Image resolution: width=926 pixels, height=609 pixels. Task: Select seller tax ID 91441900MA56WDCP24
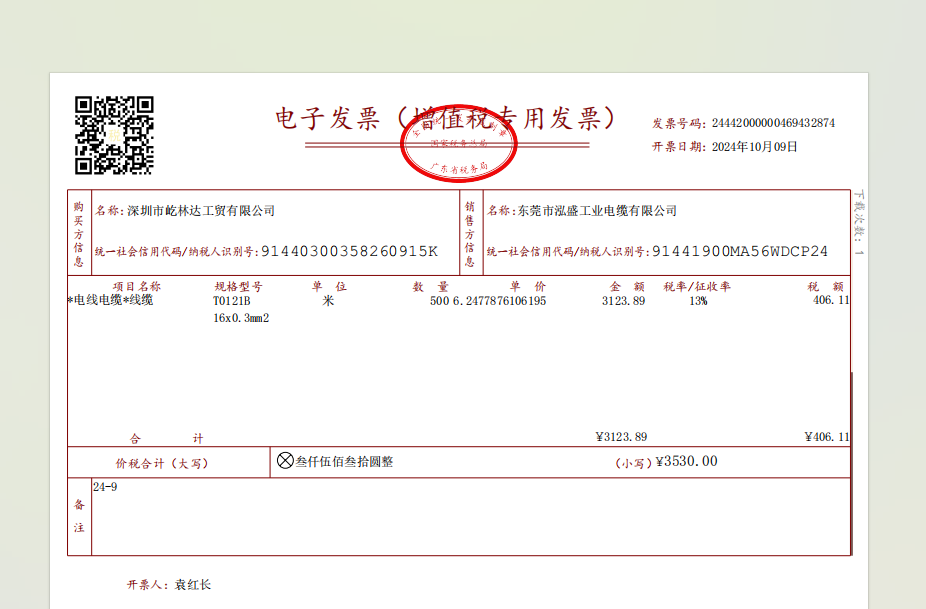click(740, 252)
